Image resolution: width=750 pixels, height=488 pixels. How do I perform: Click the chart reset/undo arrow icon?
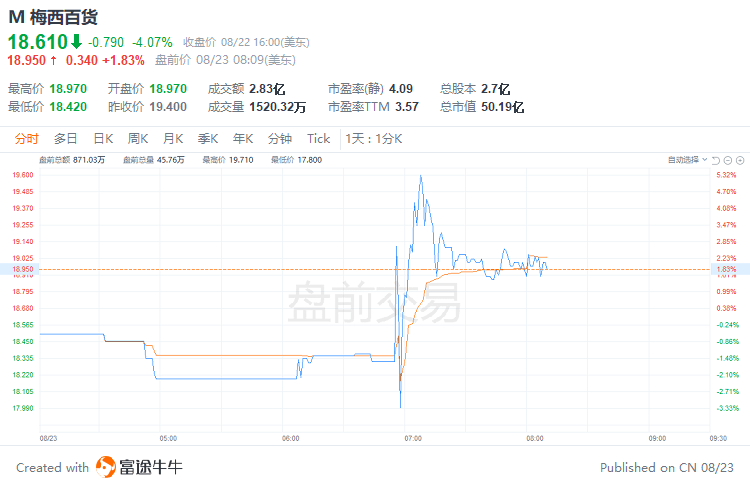point(716,160)
